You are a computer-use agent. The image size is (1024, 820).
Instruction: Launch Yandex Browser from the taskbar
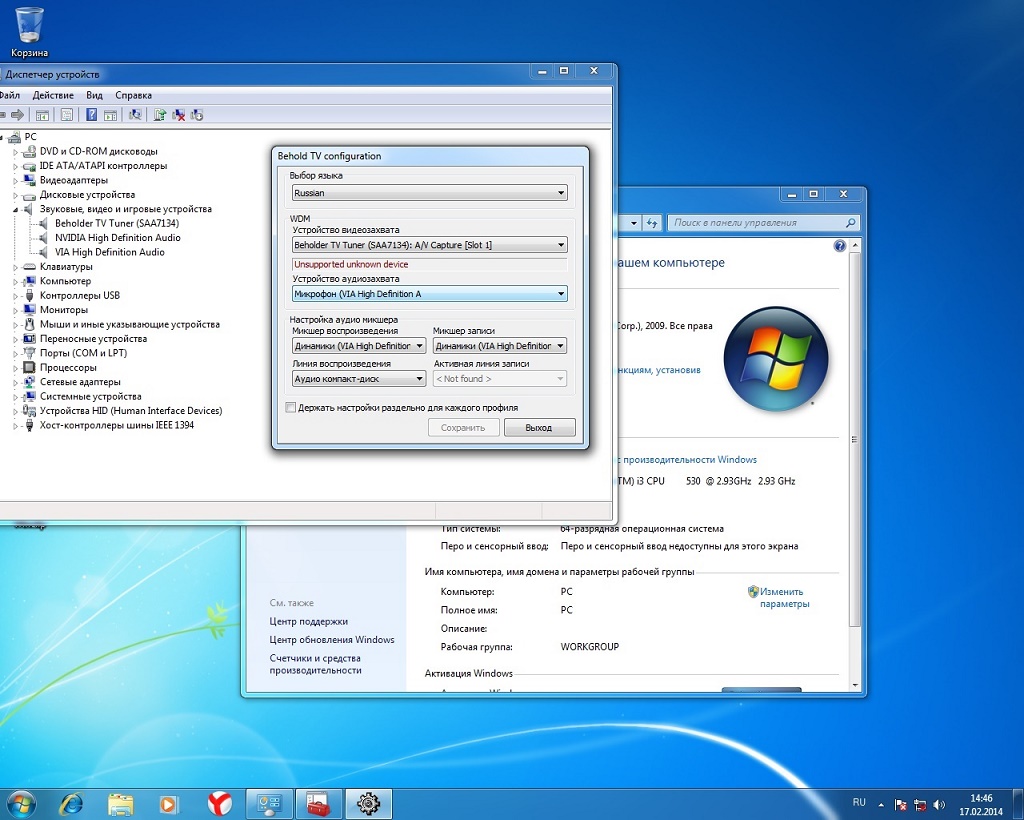click(x=220, y=802)
